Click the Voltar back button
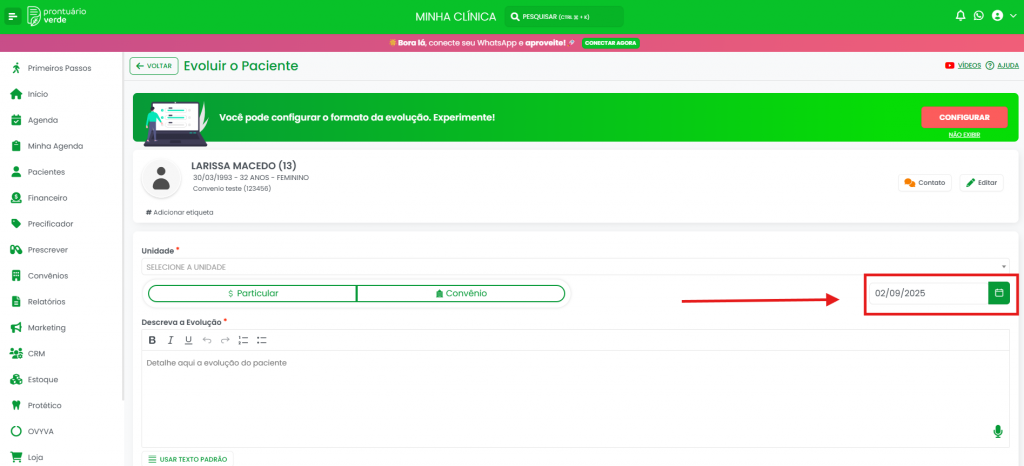The height and width of the screenshot is (466, 1024). [154, 66]
